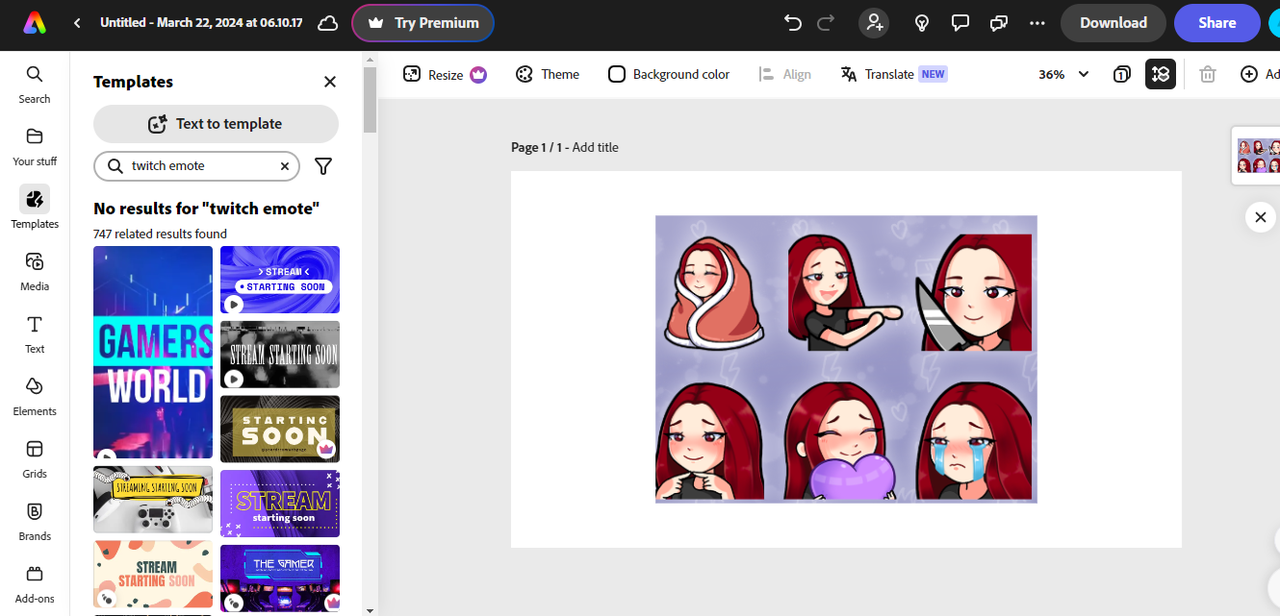Open Search in the left sidebar
The image size is (1280, 616).
click(x=34, y=84)
